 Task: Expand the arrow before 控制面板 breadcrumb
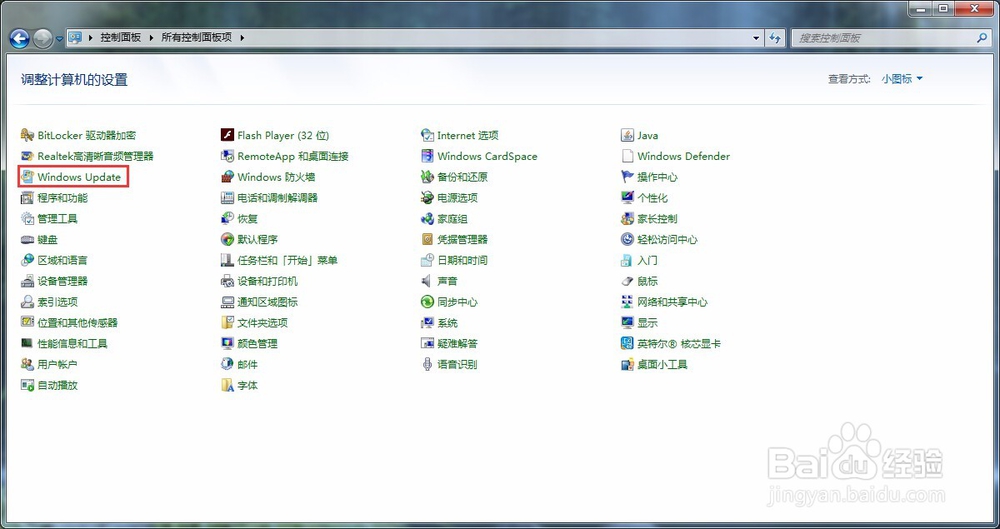coord(90,38)
